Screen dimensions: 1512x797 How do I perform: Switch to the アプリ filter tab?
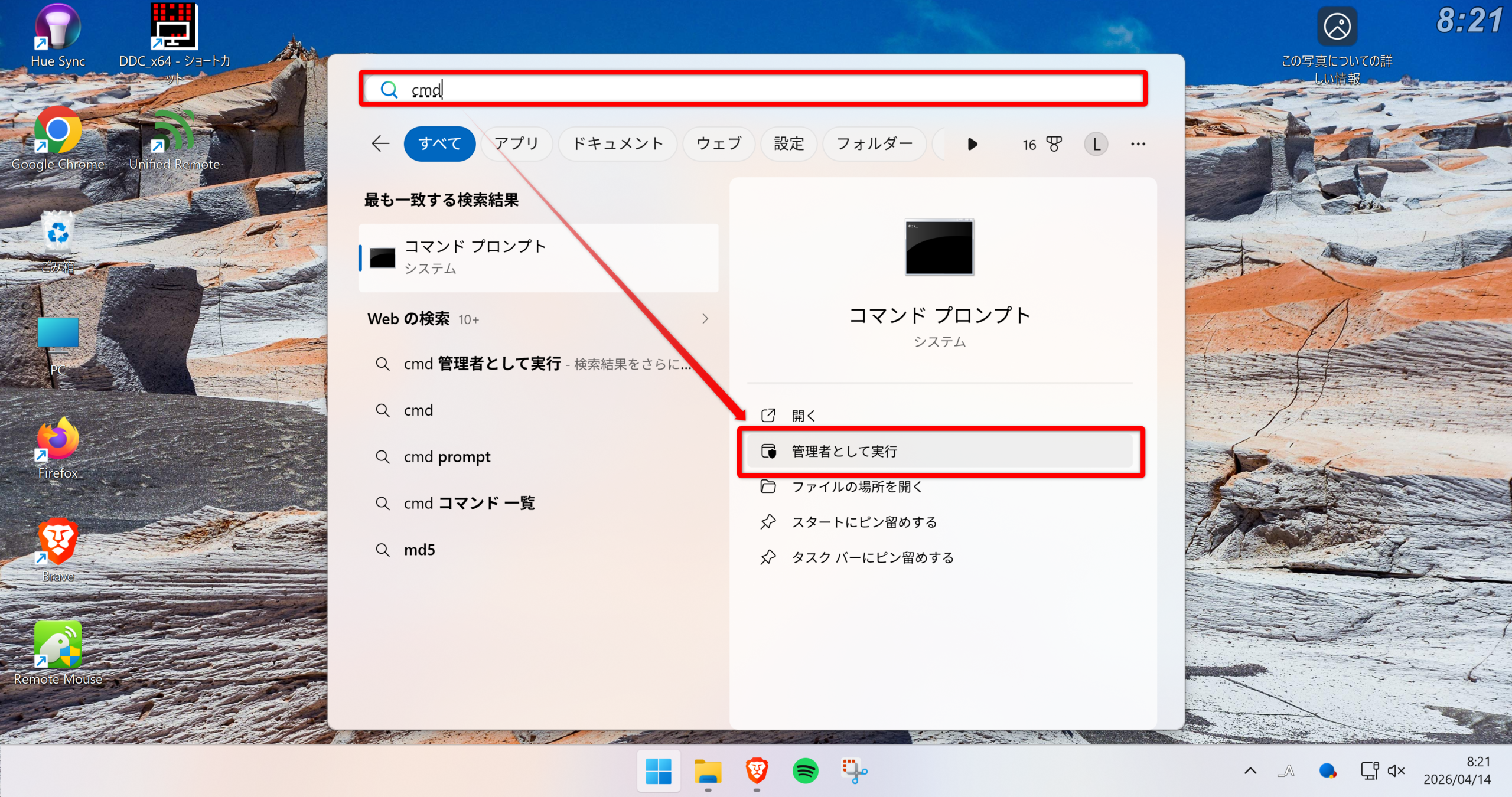(516, 143)
